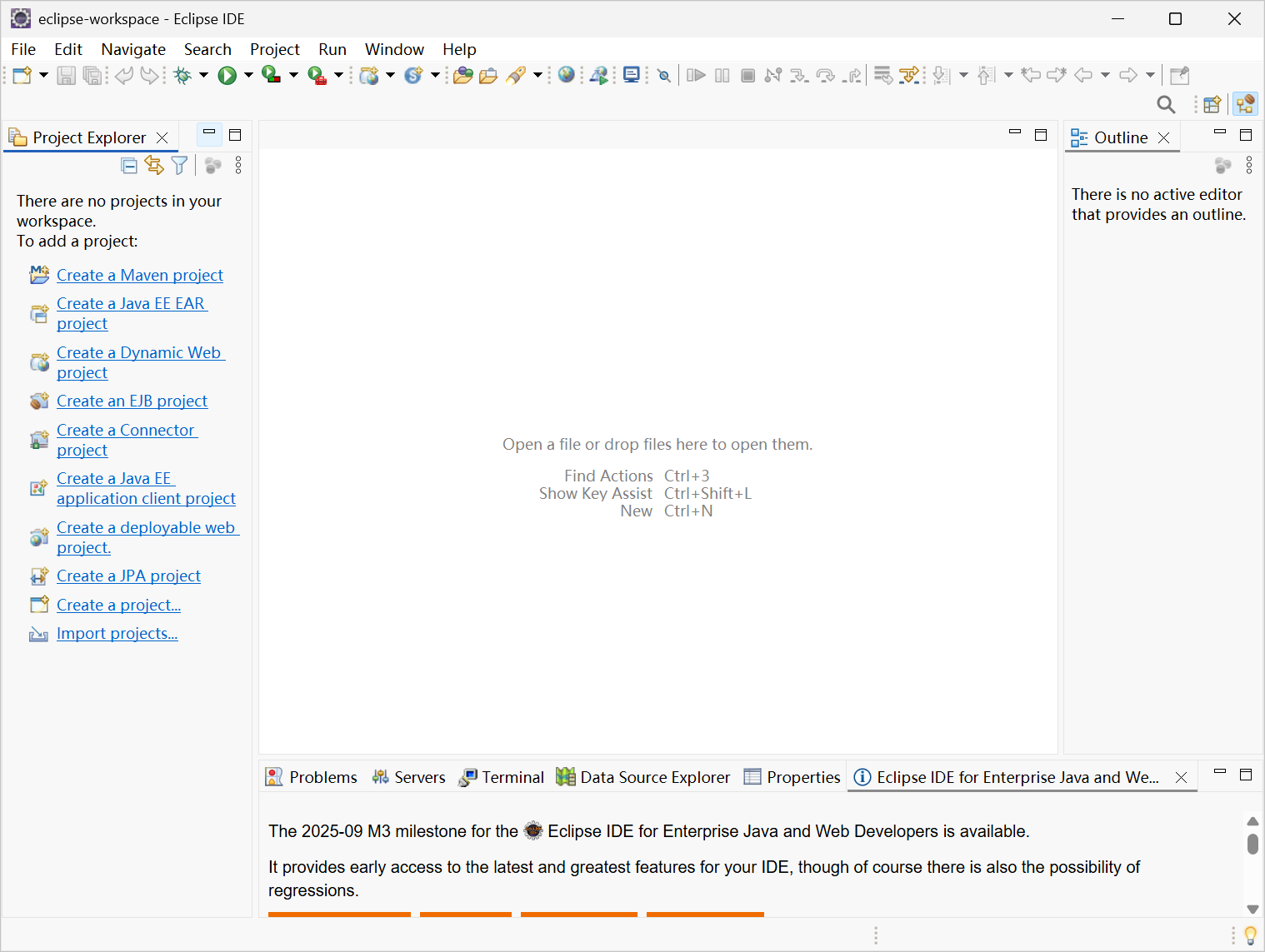Click the Terminate debug icon
The image size is (1265, 952).
click(x=748, y=76)
